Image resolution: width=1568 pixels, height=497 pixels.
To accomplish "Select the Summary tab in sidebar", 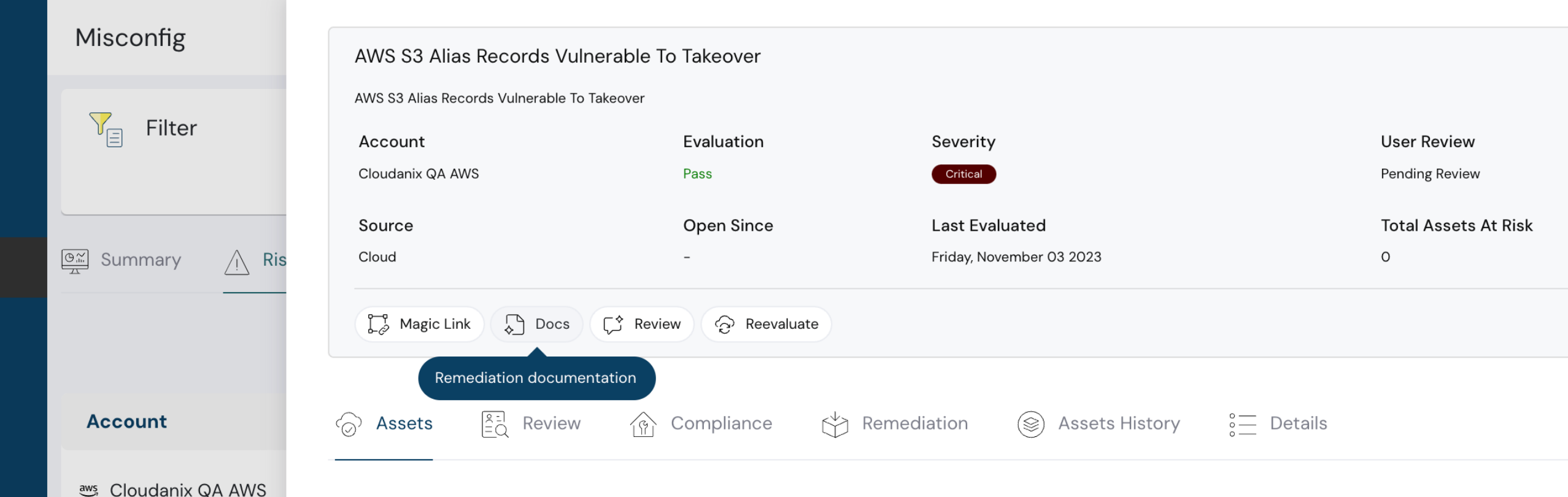I will click(x=141, y=260).
